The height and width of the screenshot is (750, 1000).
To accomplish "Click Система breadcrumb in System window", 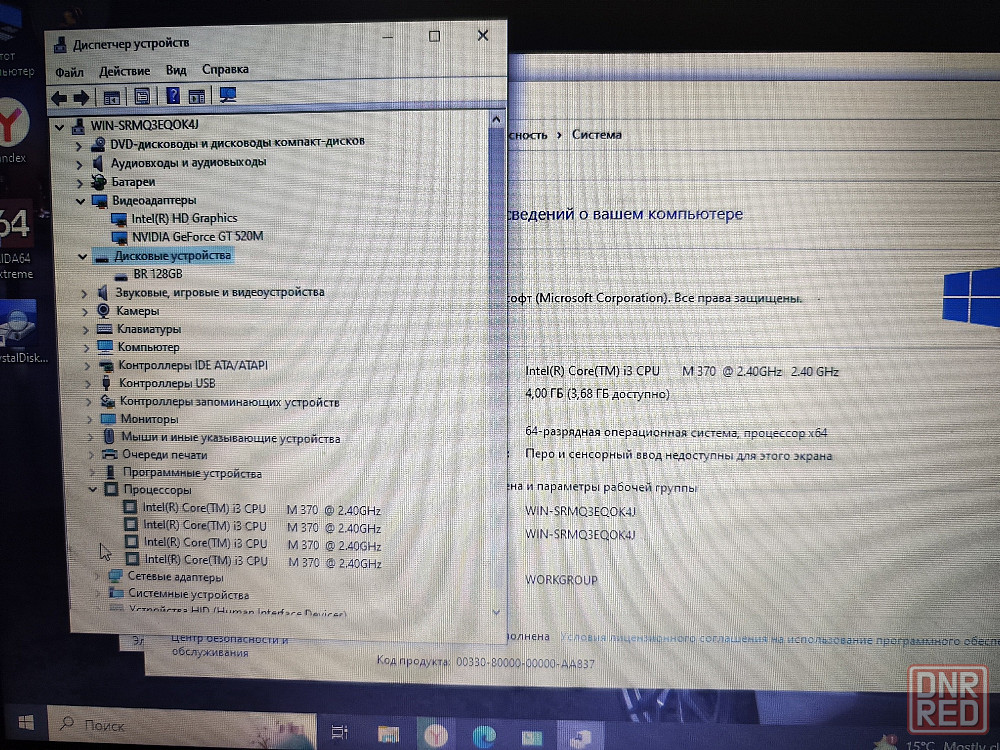I will click(x=596, y=135).
